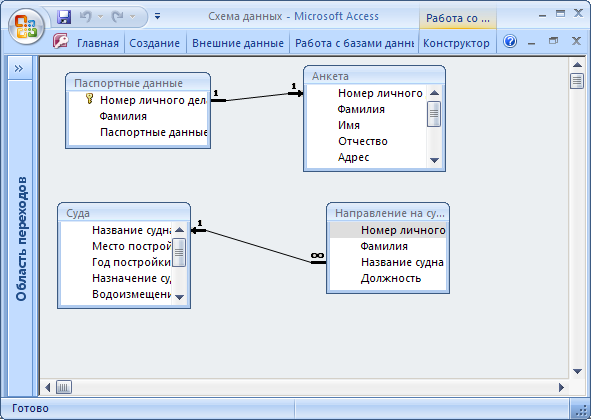This screenshot has width=591, height=420.
Task: Select Номер личного field in Анкета
Action: (x=380, y=93)
